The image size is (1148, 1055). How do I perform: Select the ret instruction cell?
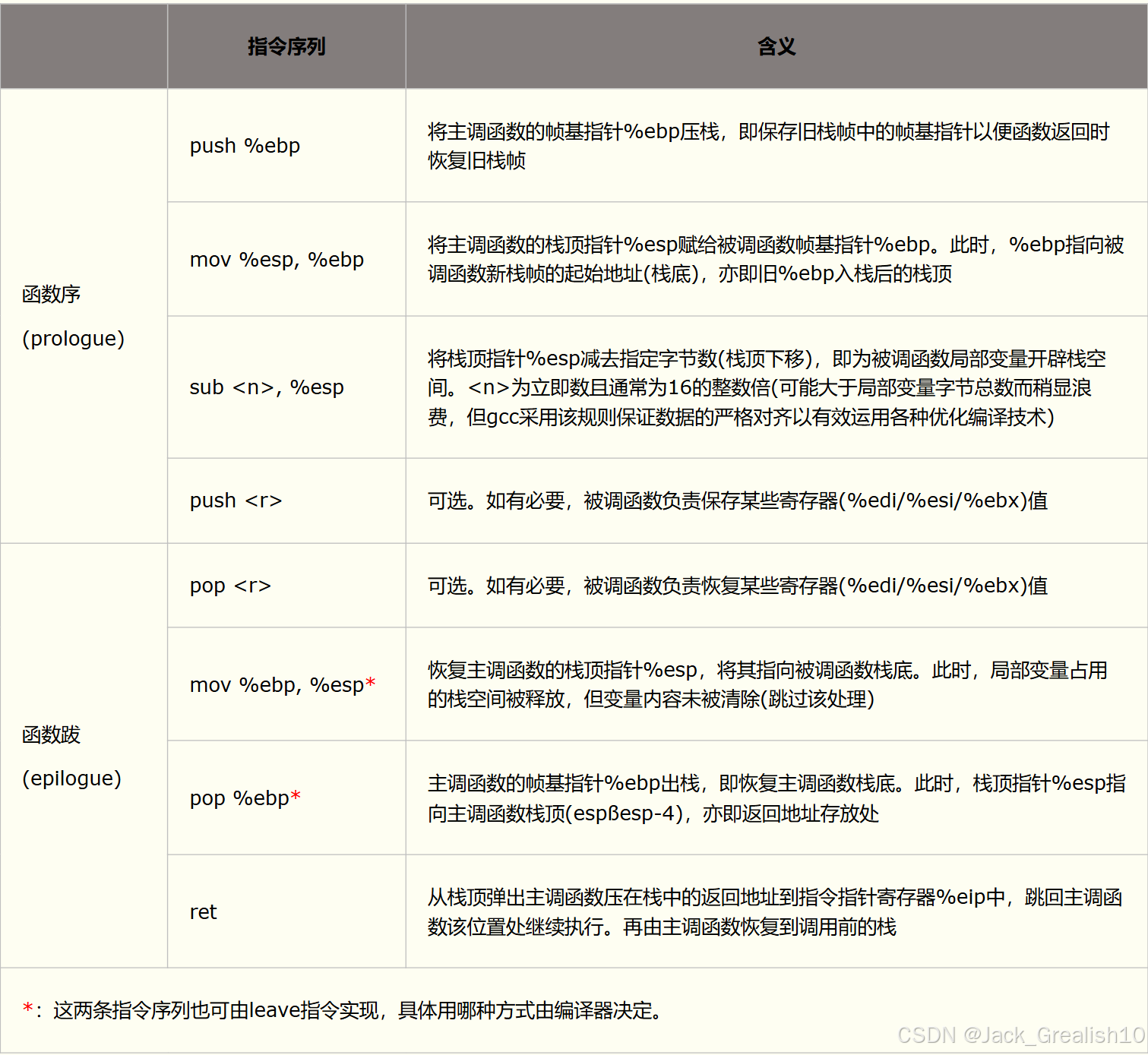tap(202, 911)
